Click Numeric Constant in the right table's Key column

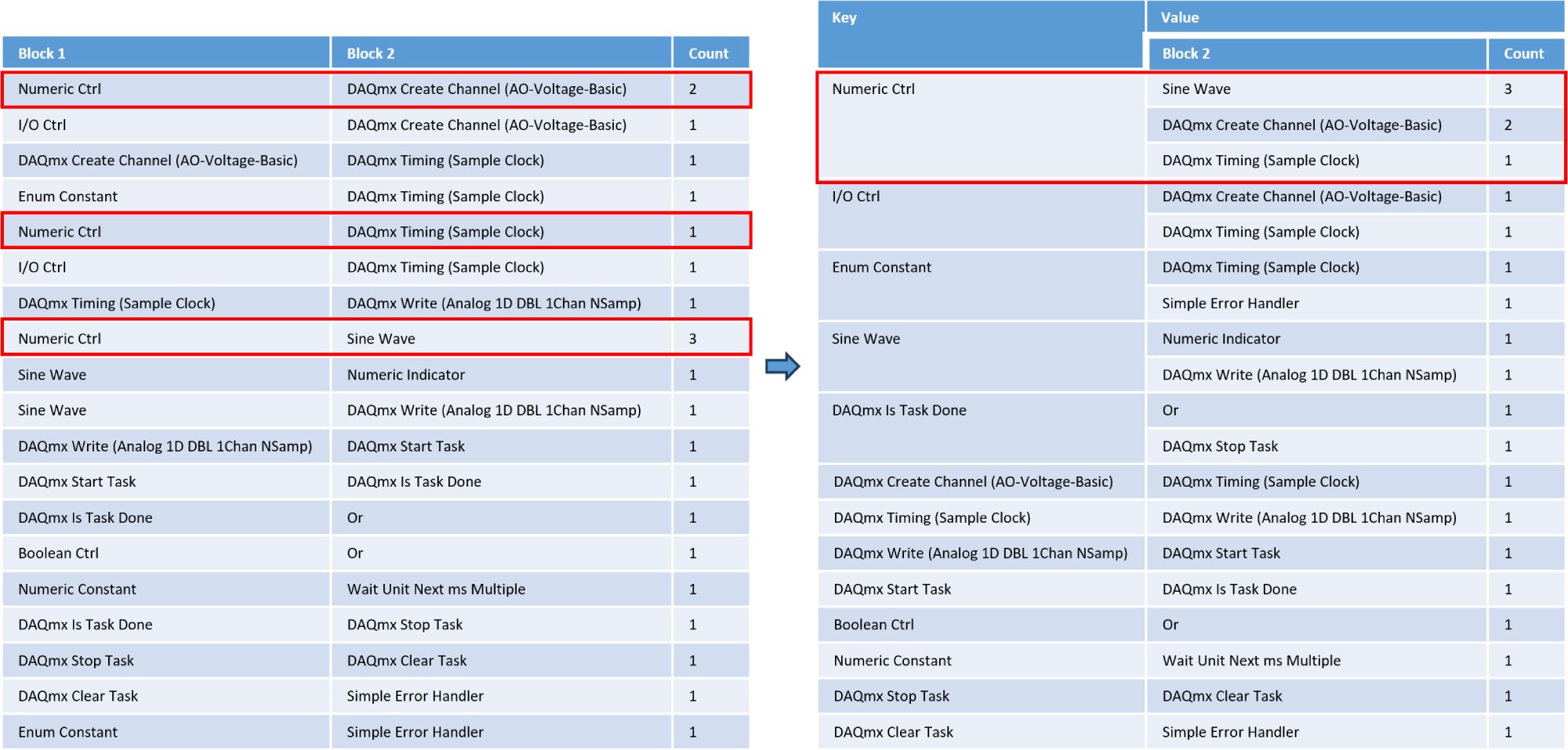coord(892,661)
